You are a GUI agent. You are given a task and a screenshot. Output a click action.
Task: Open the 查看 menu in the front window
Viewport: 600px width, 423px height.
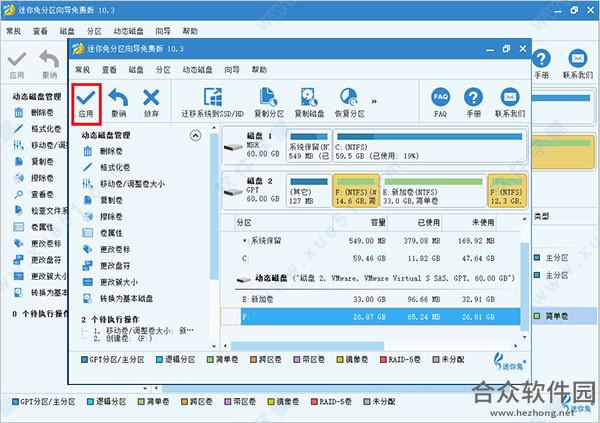[x=109, y=70]
